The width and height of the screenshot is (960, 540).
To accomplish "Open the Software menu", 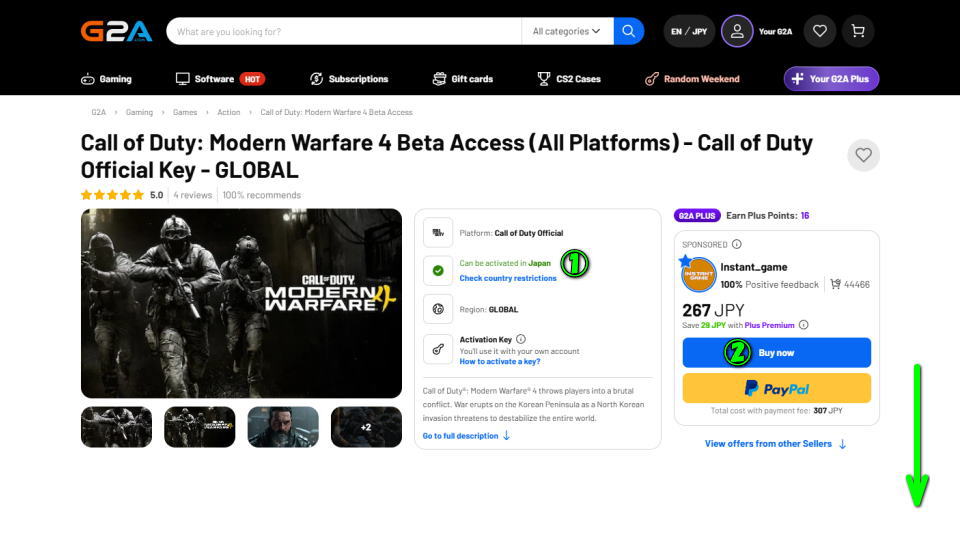I will tap(220, 79).
